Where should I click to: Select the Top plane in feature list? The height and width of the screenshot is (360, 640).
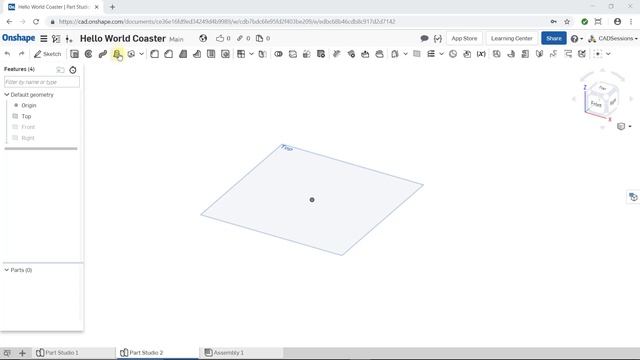click(26, 116)
